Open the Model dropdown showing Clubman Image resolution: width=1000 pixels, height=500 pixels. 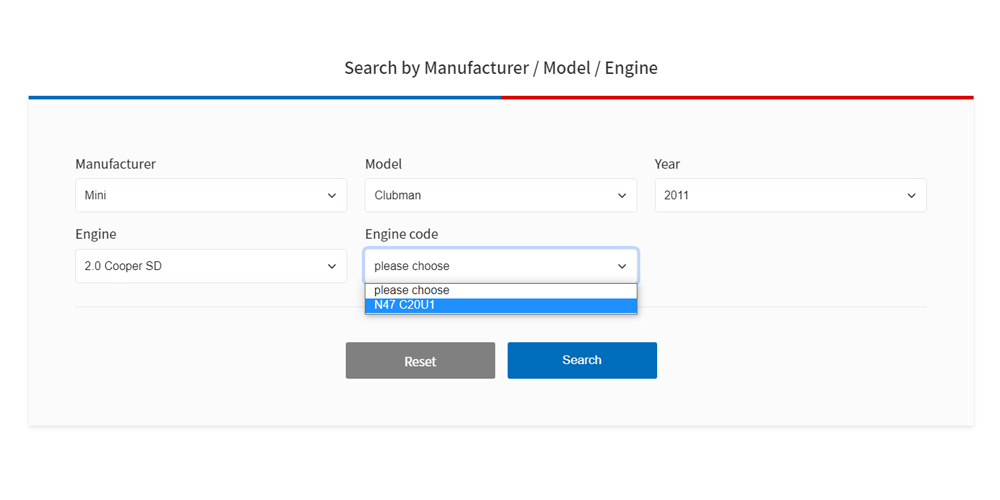pos(501,195)
